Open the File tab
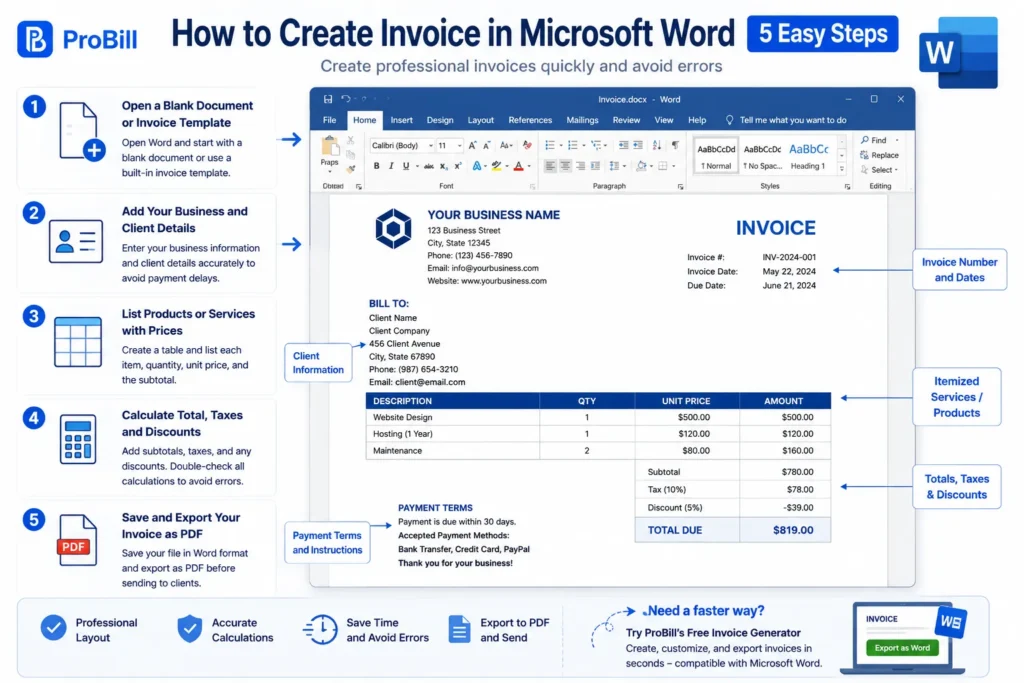This screenshot has height=683, width=1024. click(330, 120)
